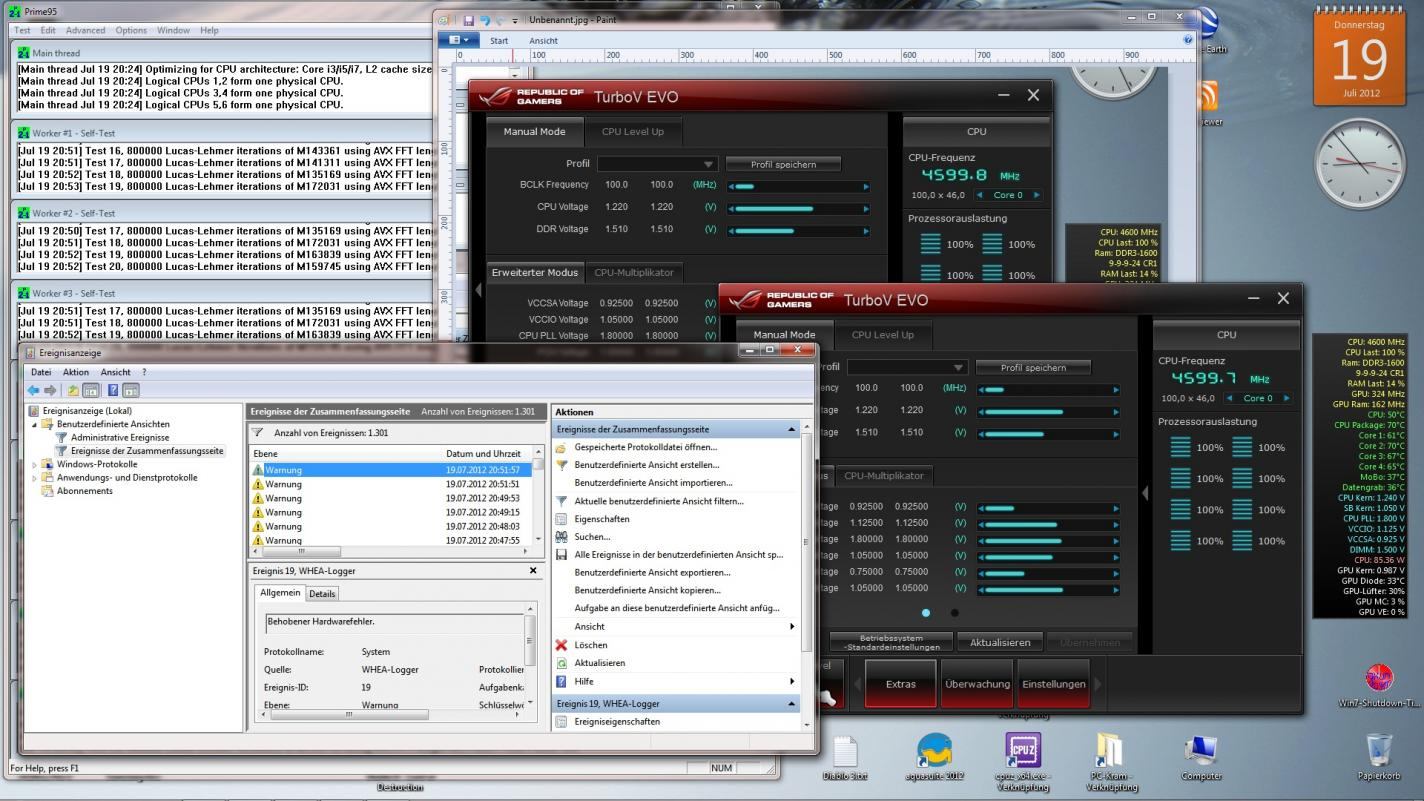Open the Aktion menu in Ereignisanzeige
Viewport: 1424px width, 801px height.
click(x=76, y=372)
